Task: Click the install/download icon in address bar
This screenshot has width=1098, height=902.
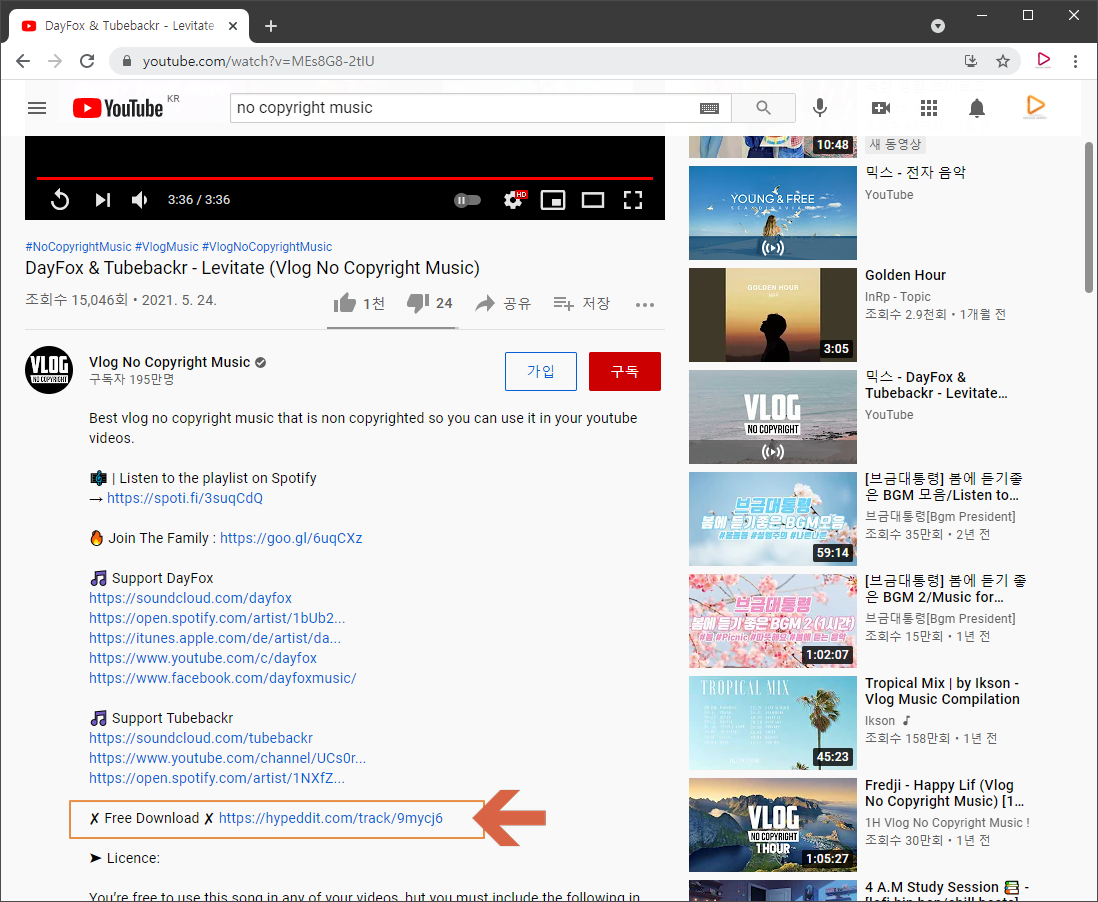Action: 971,61
